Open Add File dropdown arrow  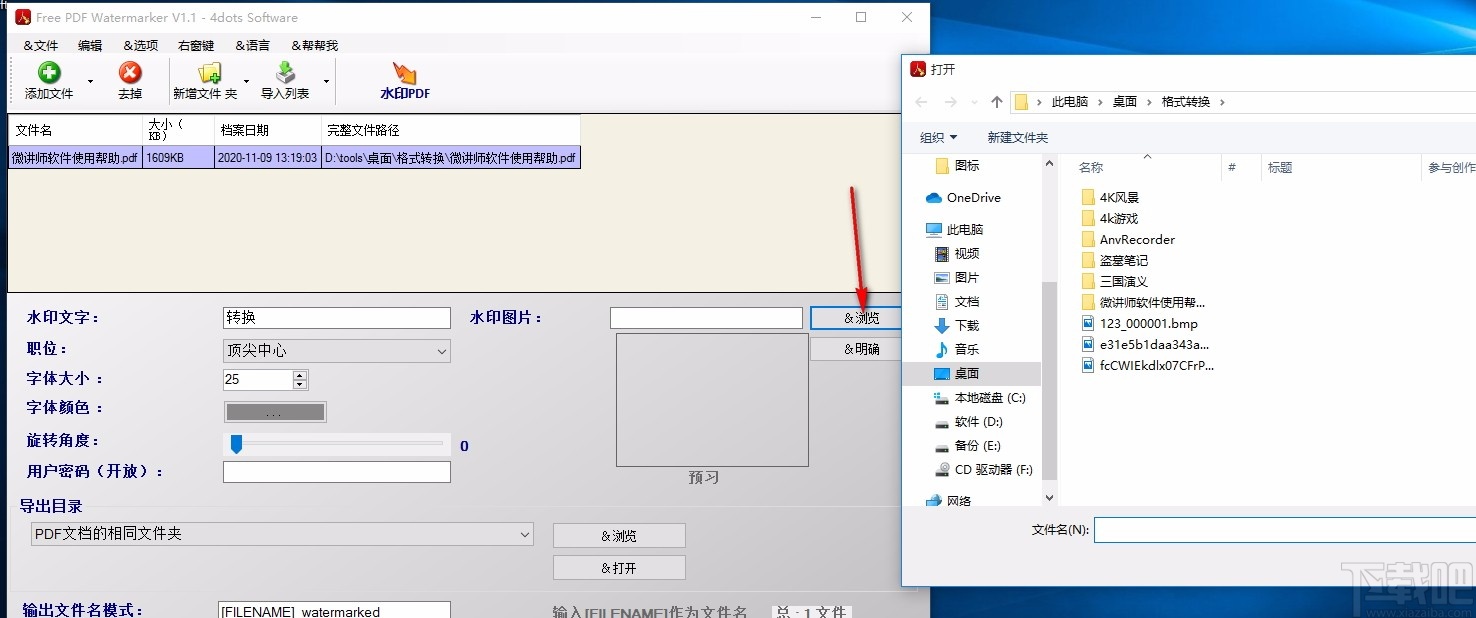(90, 82)
